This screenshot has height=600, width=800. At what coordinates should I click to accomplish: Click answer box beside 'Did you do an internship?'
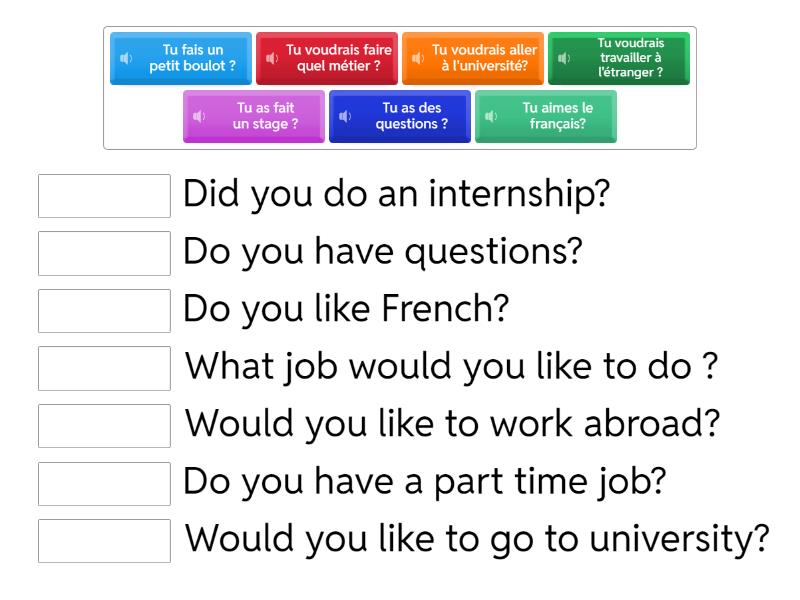(104, 196)
